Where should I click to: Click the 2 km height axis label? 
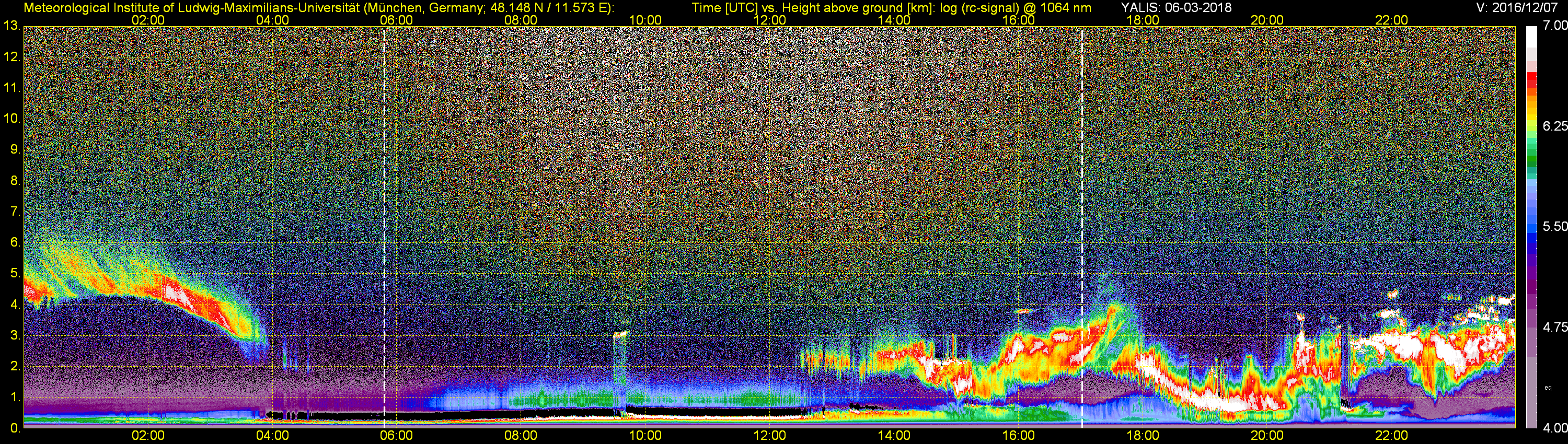pos(15,366)
